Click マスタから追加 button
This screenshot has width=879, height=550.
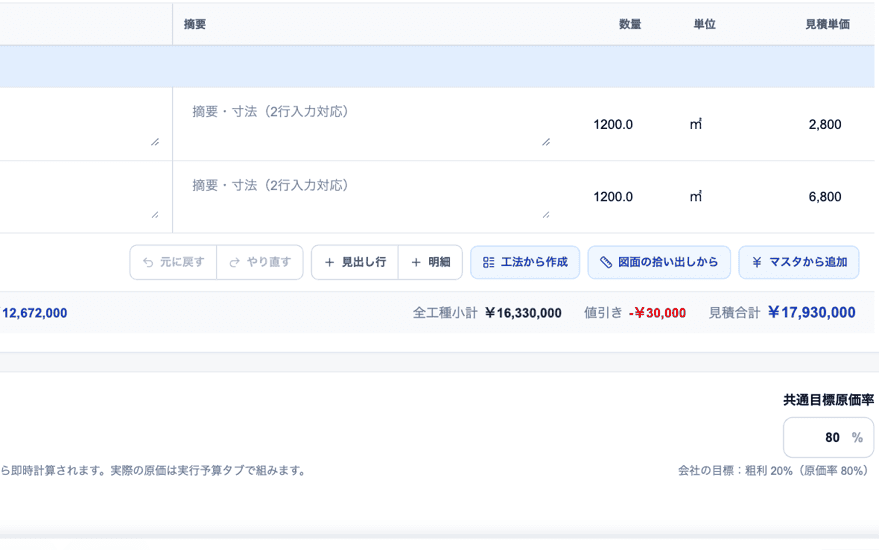(799, 262)
